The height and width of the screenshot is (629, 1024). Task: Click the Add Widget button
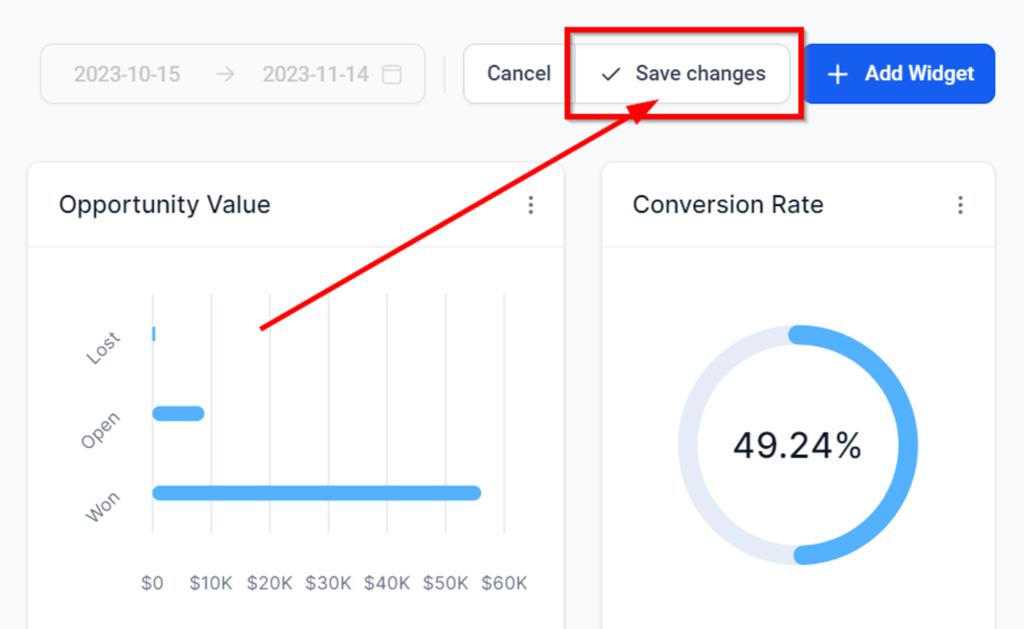click(900, 74)
